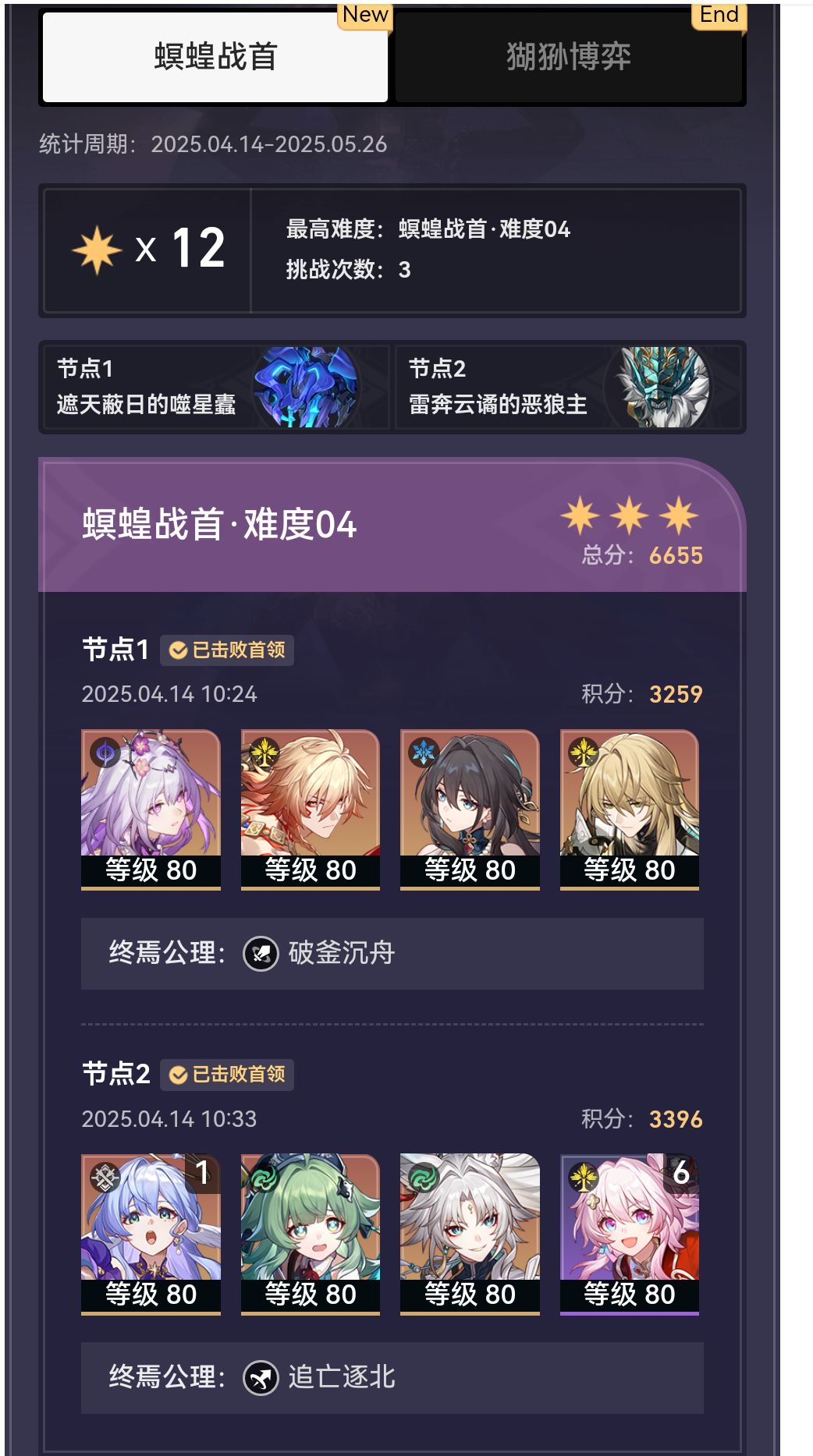Click the large star icon beside x 12
This screenshot has height=1456, width=813.
tap(97, 250)
